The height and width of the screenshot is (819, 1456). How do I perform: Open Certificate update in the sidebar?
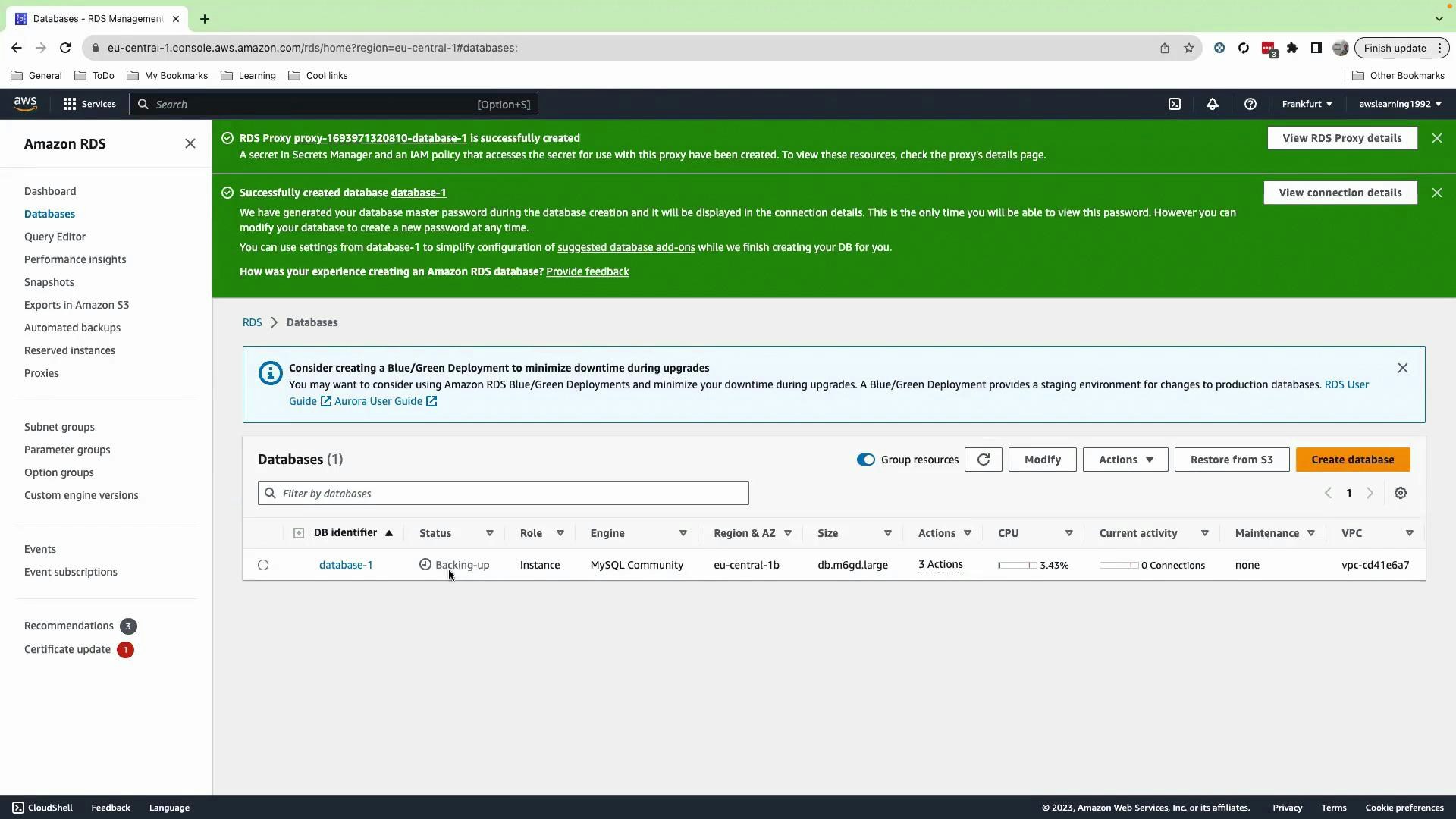pos(79,650)
